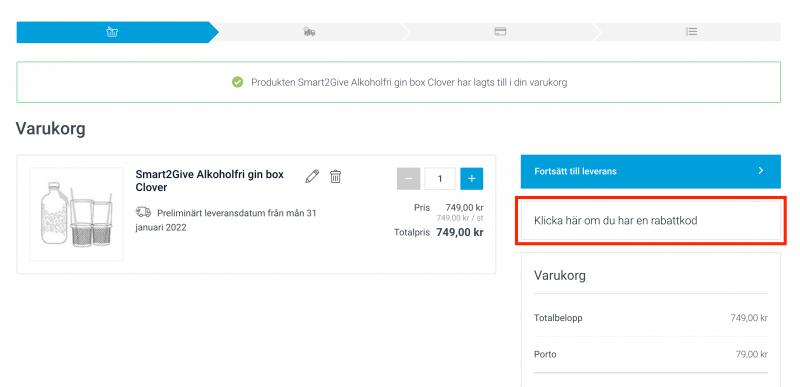Increase quantity with the plus button
800x387 pixels.
pyautogui.click(x=471, y=179)
